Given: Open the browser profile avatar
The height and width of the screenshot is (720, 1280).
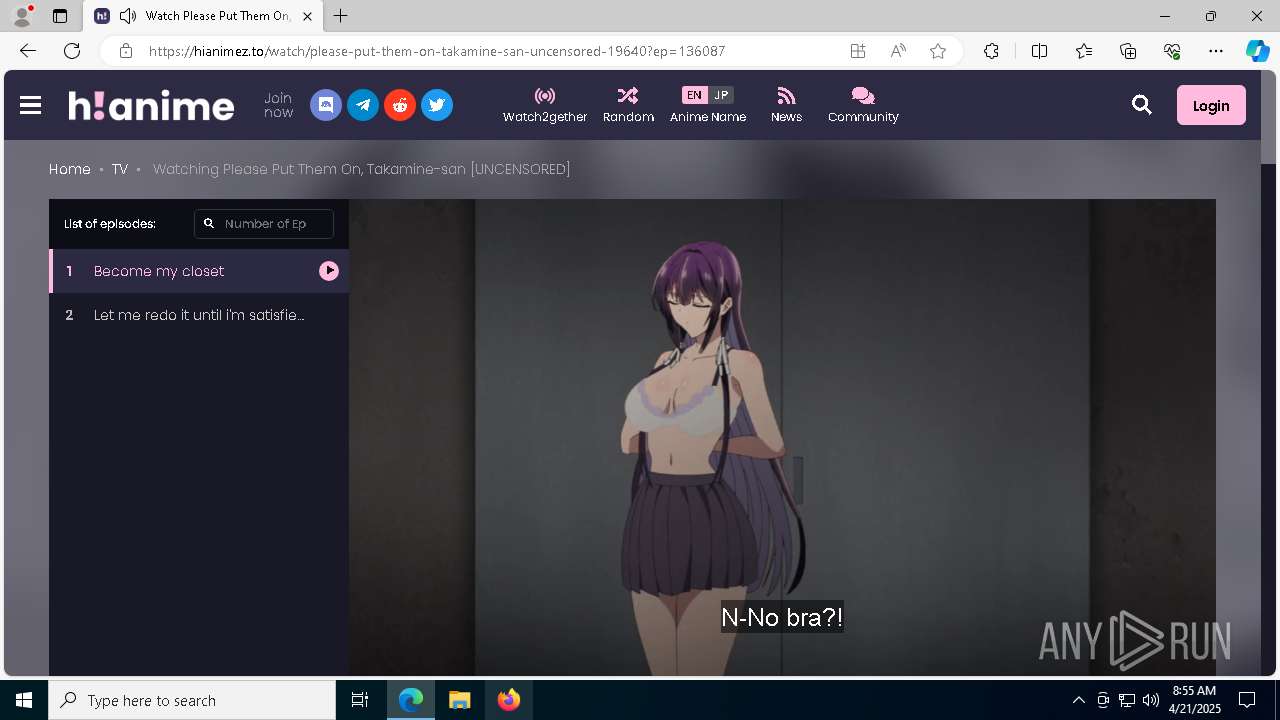Looking at the screenshot, I should coord(22,16).
